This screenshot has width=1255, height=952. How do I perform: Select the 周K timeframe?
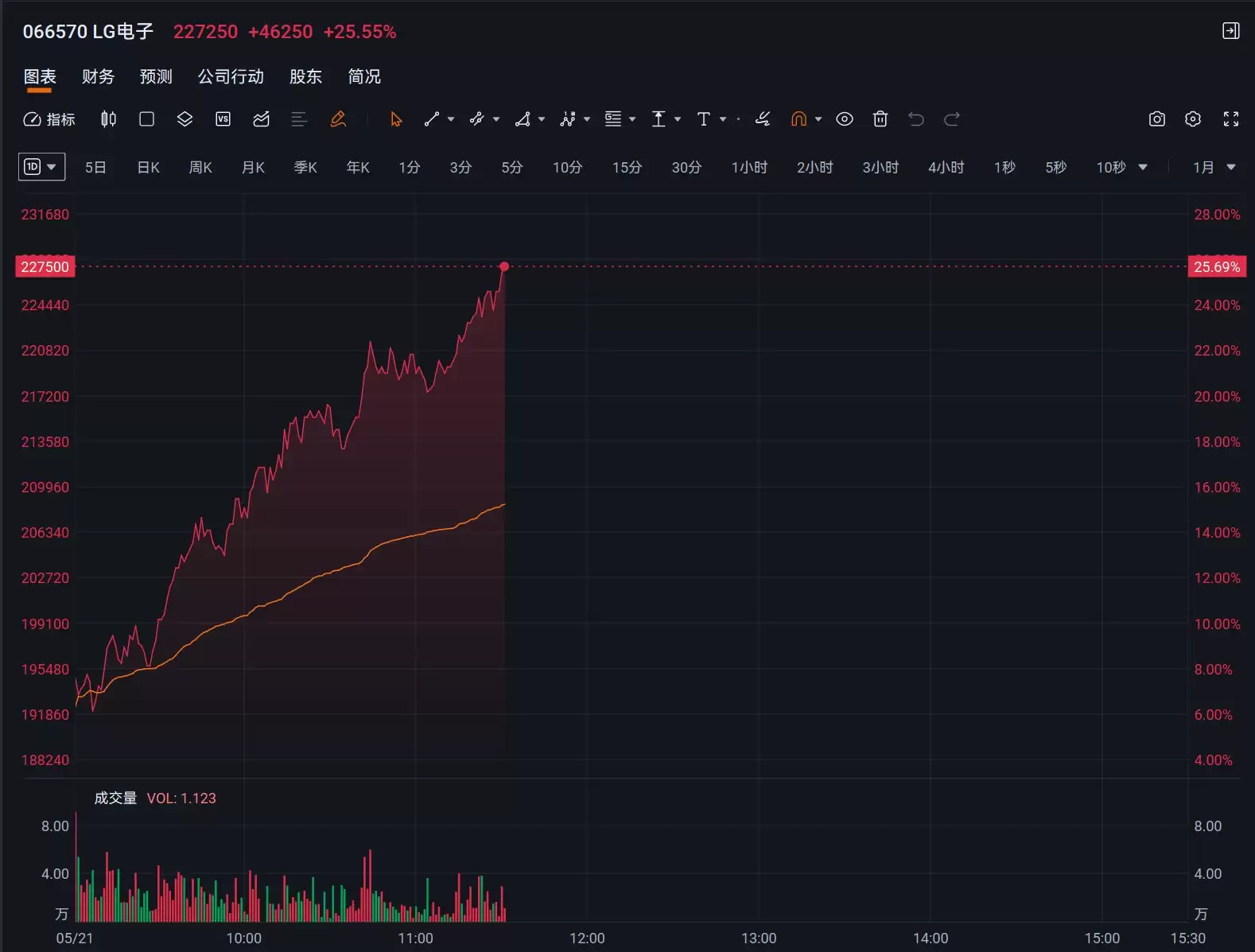[200, 167]
